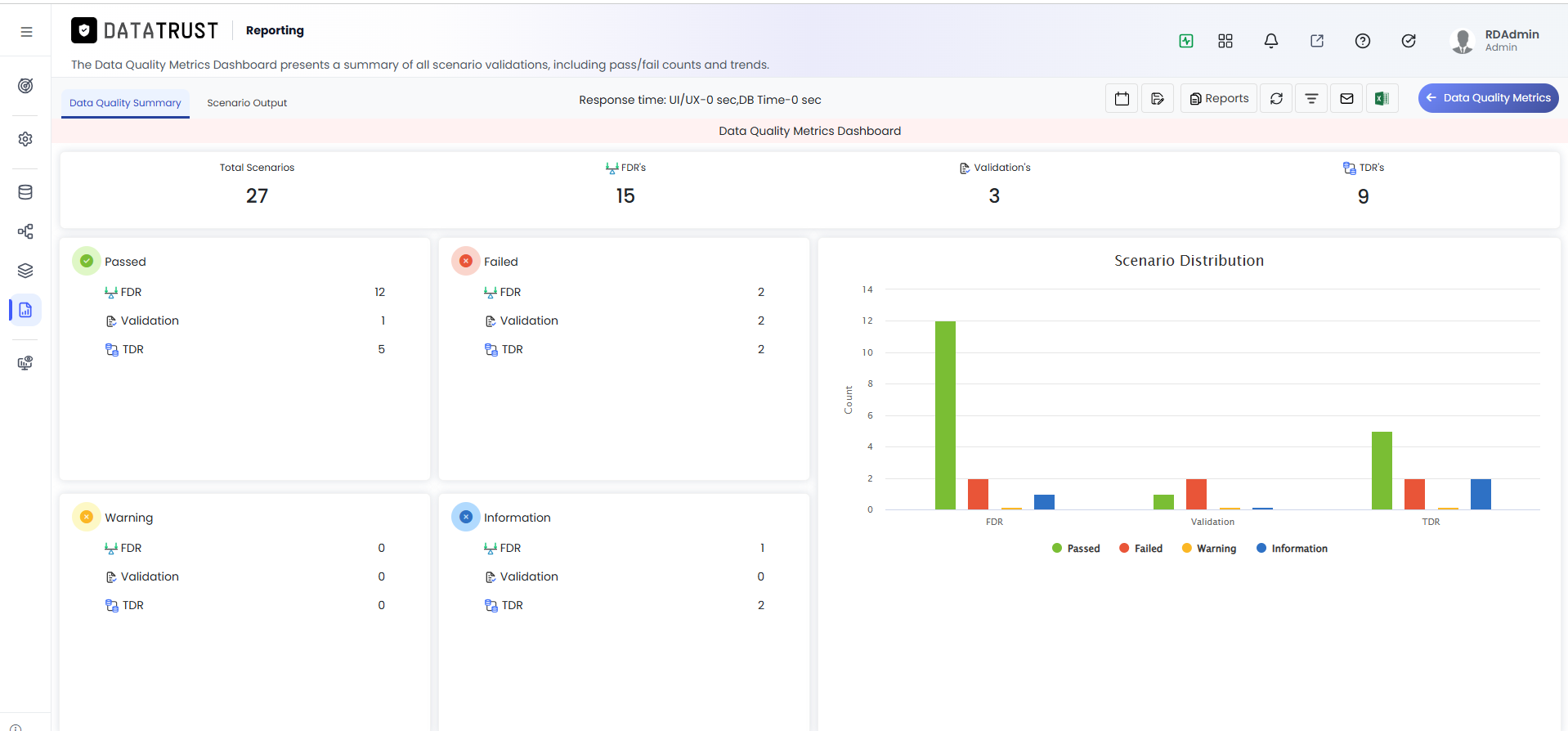Image resolution: width=1568 pixels, height=731 pixels.
Task: Select the Data Quality Summary tab
Action: [125, 103]
